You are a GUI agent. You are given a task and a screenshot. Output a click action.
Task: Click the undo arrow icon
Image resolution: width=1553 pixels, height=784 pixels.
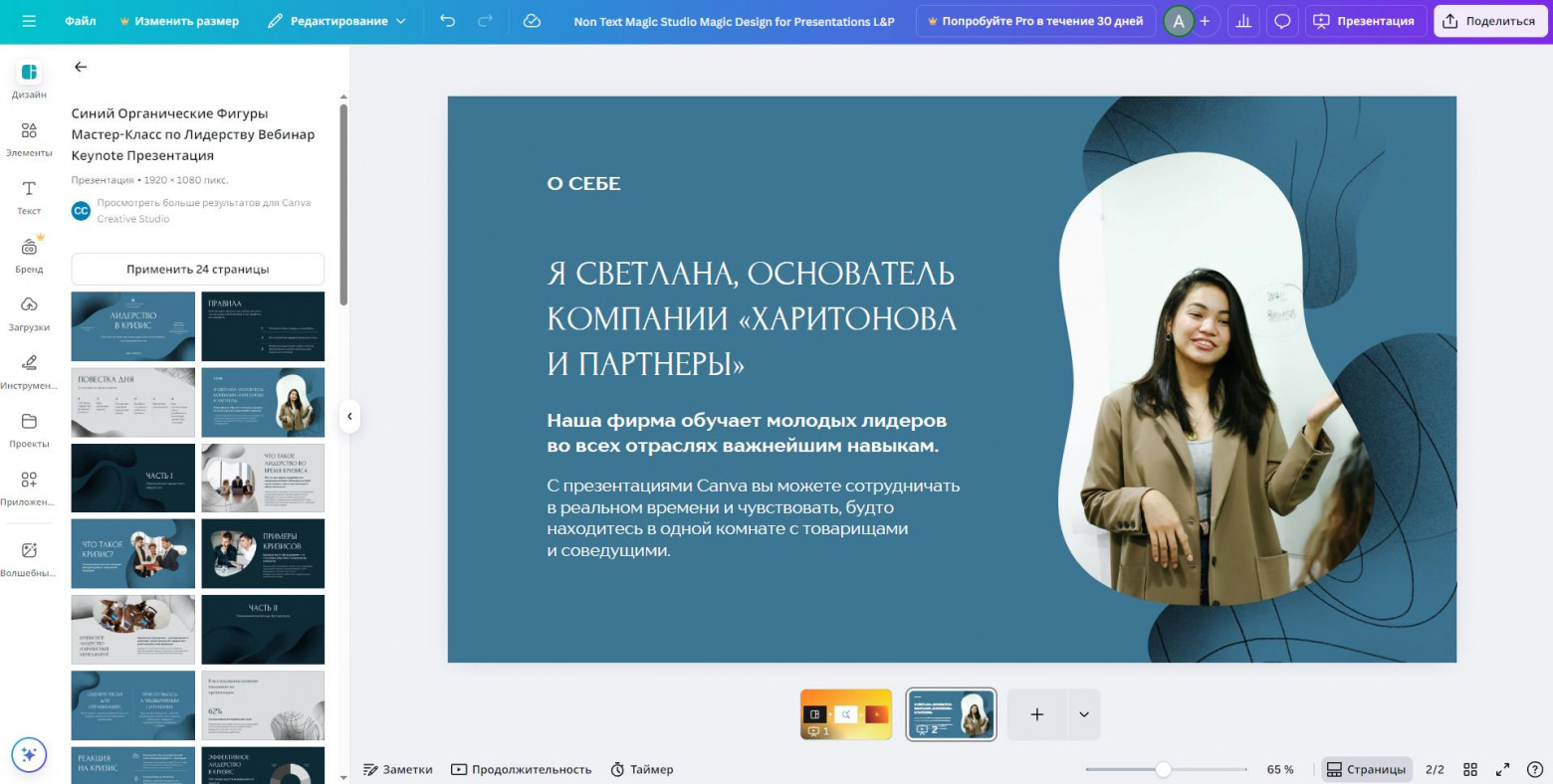point(448,20)
